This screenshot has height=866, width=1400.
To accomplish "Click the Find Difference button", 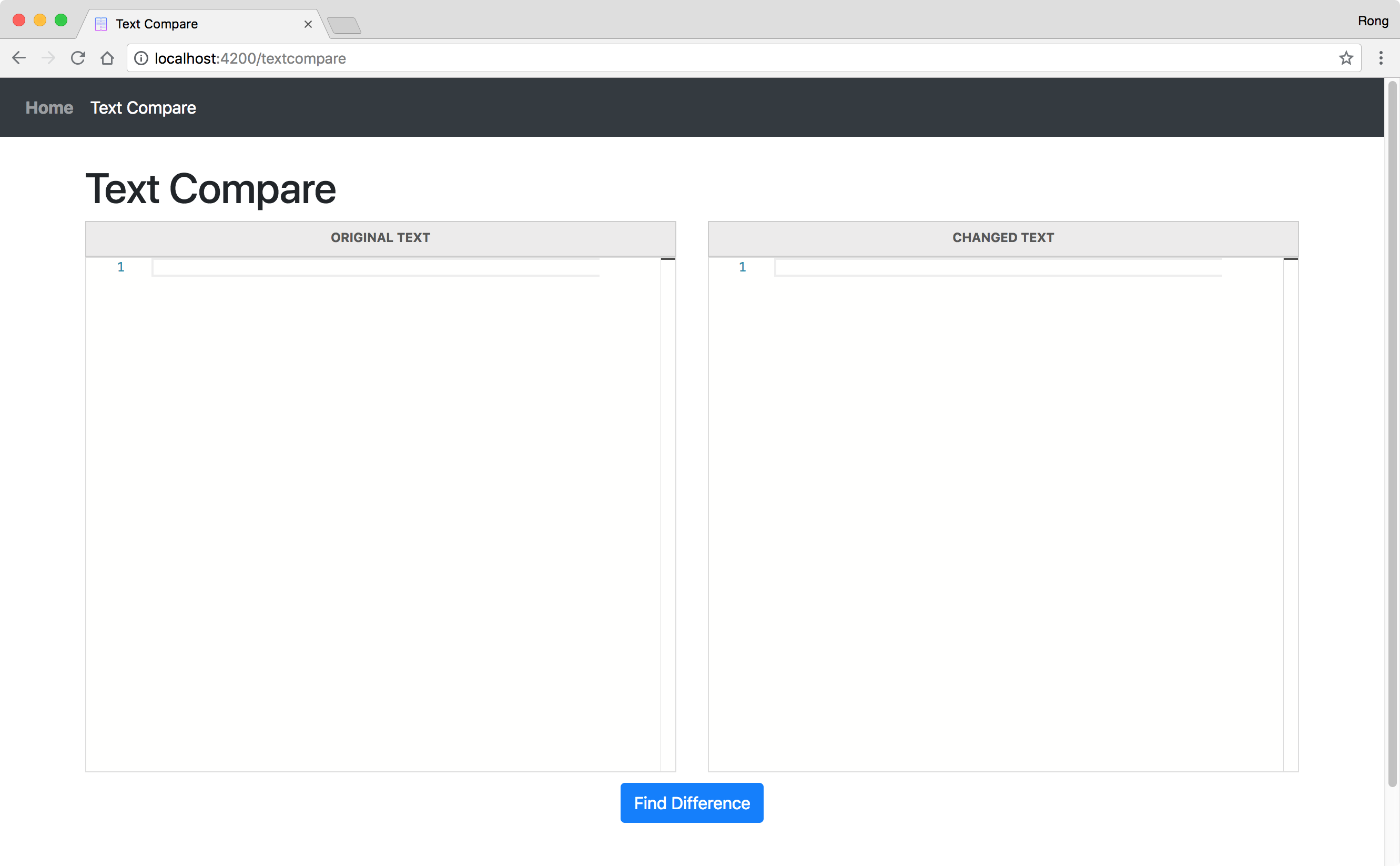I will [692, 803].
